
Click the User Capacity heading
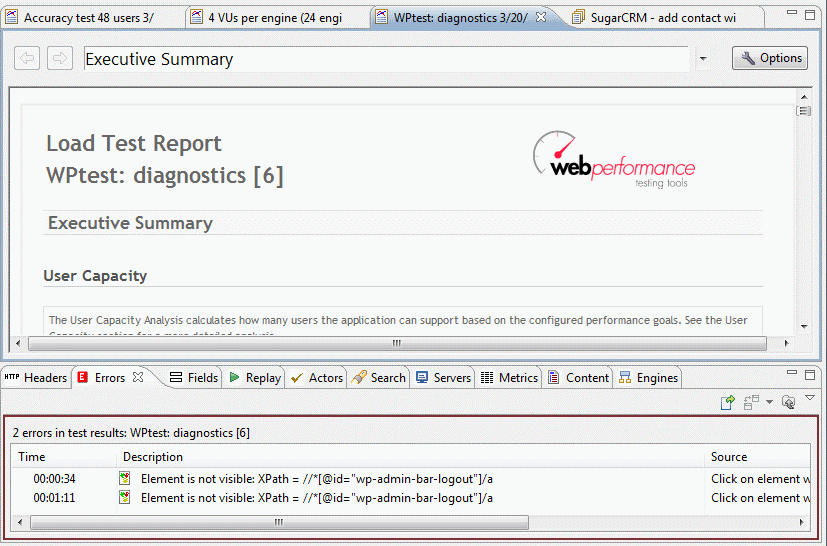point(95,276)
